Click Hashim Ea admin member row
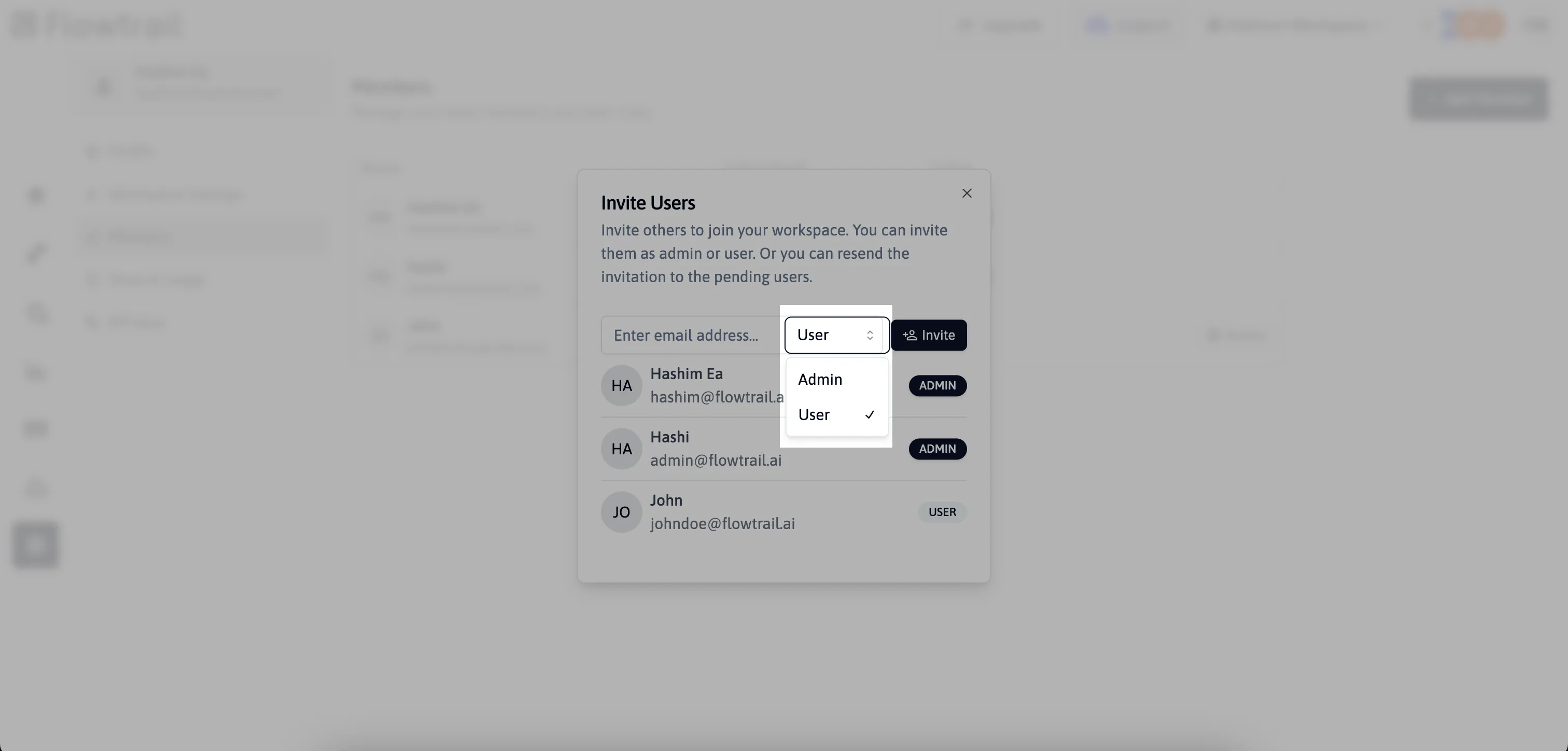This screenshot has height=751, width=1568. coord(783,385)
